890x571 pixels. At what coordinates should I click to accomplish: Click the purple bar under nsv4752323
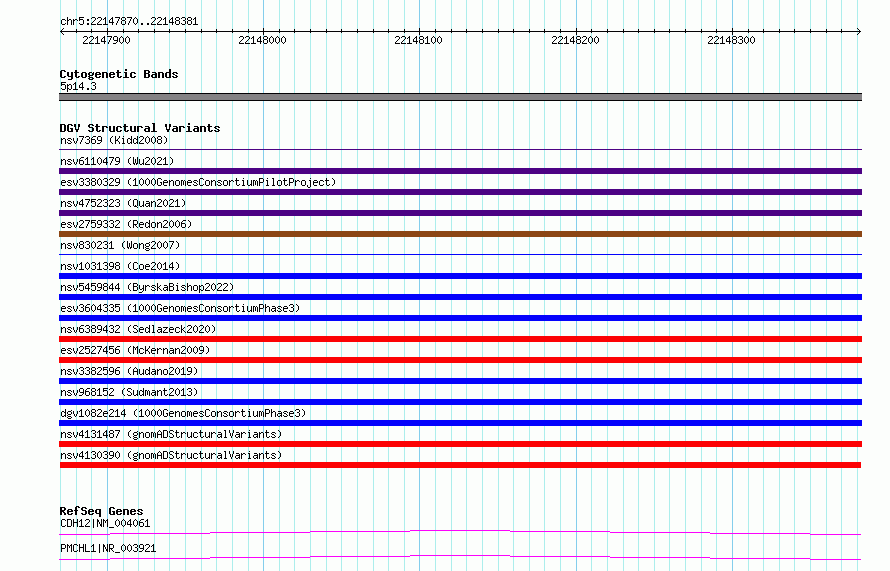460,213
